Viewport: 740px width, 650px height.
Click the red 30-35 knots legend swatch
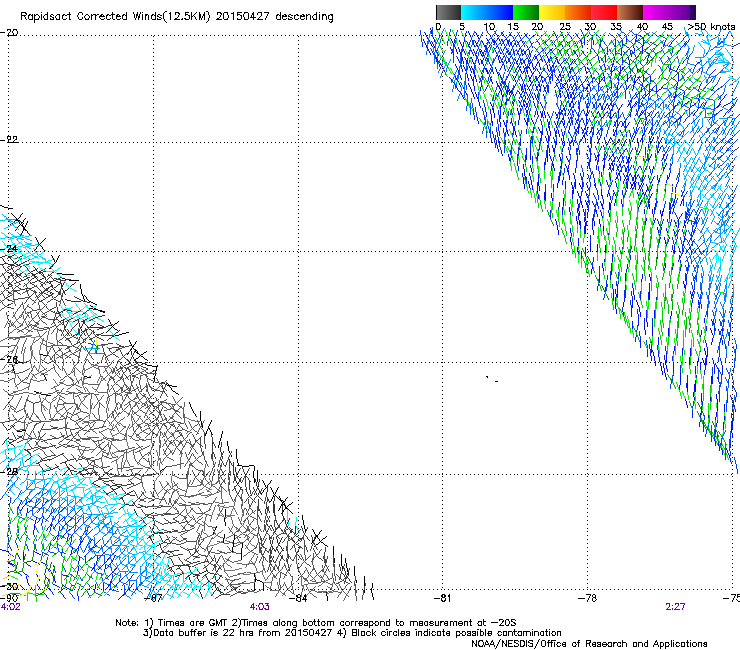[604, 12]
